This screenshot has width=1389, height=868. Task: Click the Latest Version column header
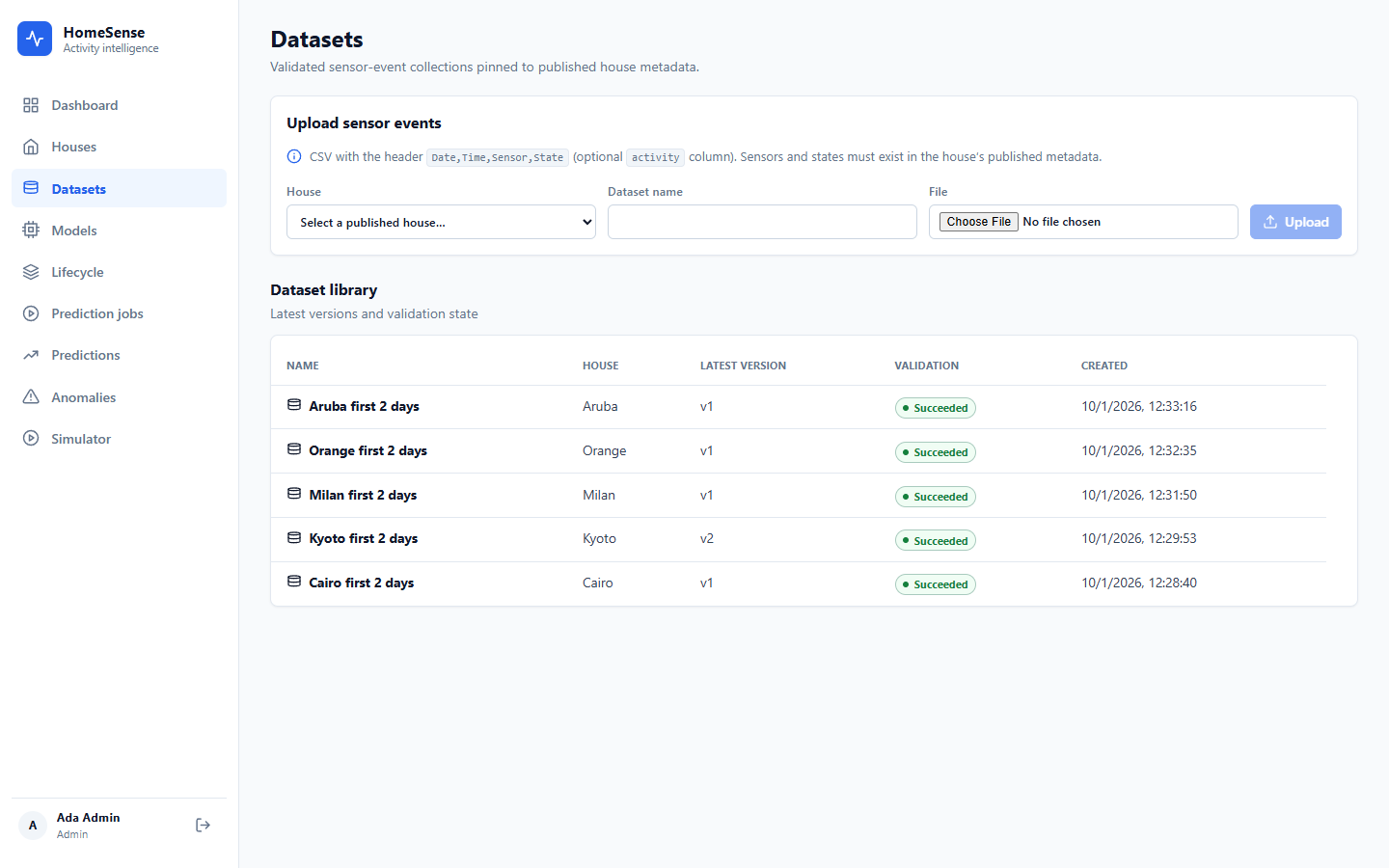point(743,366)
